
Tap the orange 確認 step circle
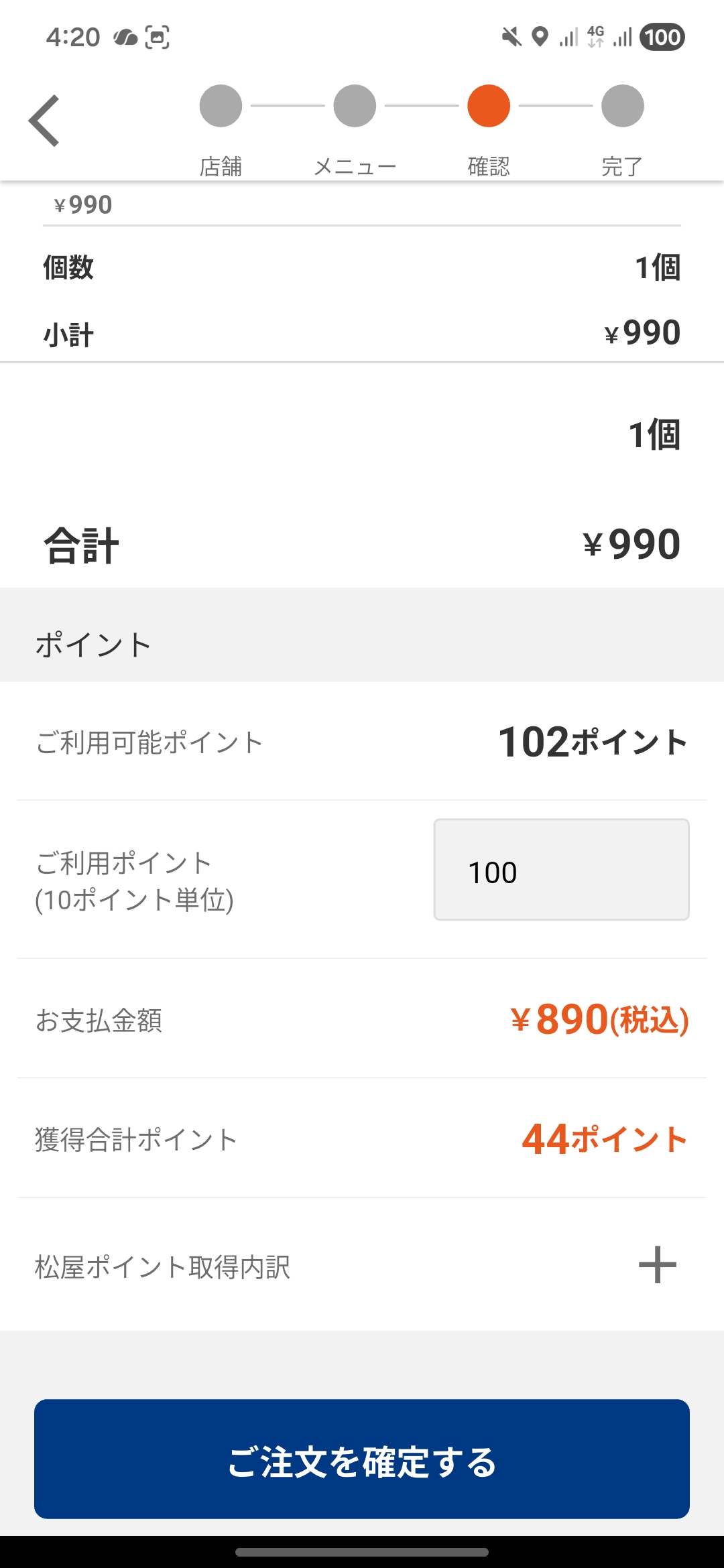tap(489, 106)
